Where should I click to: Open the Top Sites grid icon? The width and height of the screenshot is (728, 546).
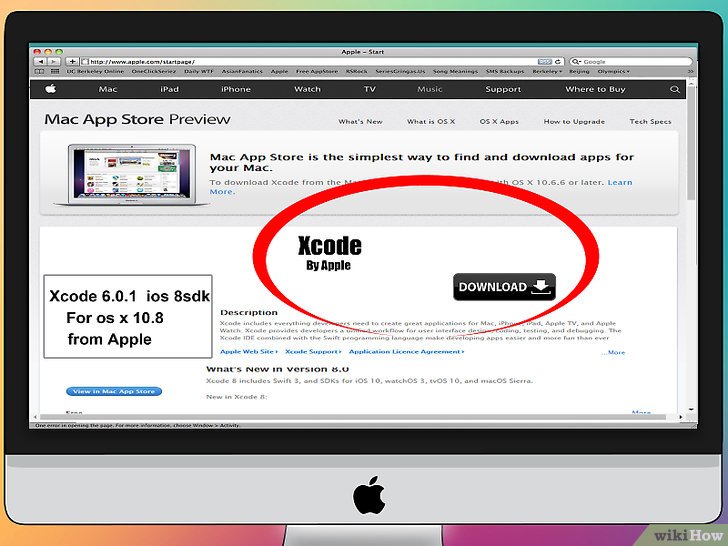point(55,72)
